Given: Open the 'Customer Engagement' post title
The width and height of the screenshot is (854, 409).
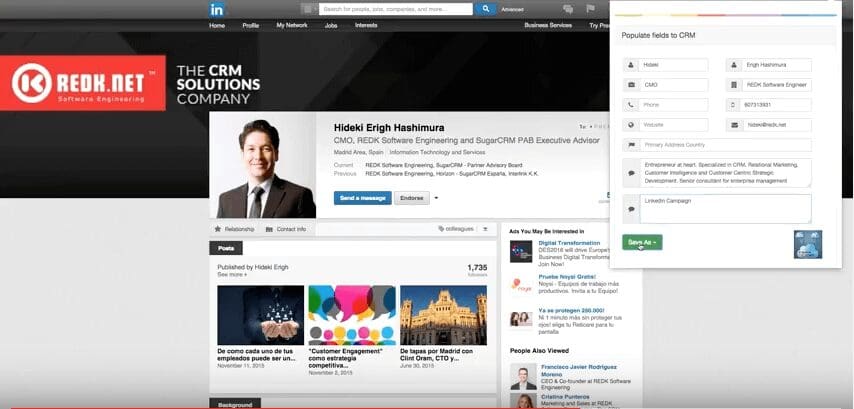Looking at the screenshot, I should pos(345,358).
